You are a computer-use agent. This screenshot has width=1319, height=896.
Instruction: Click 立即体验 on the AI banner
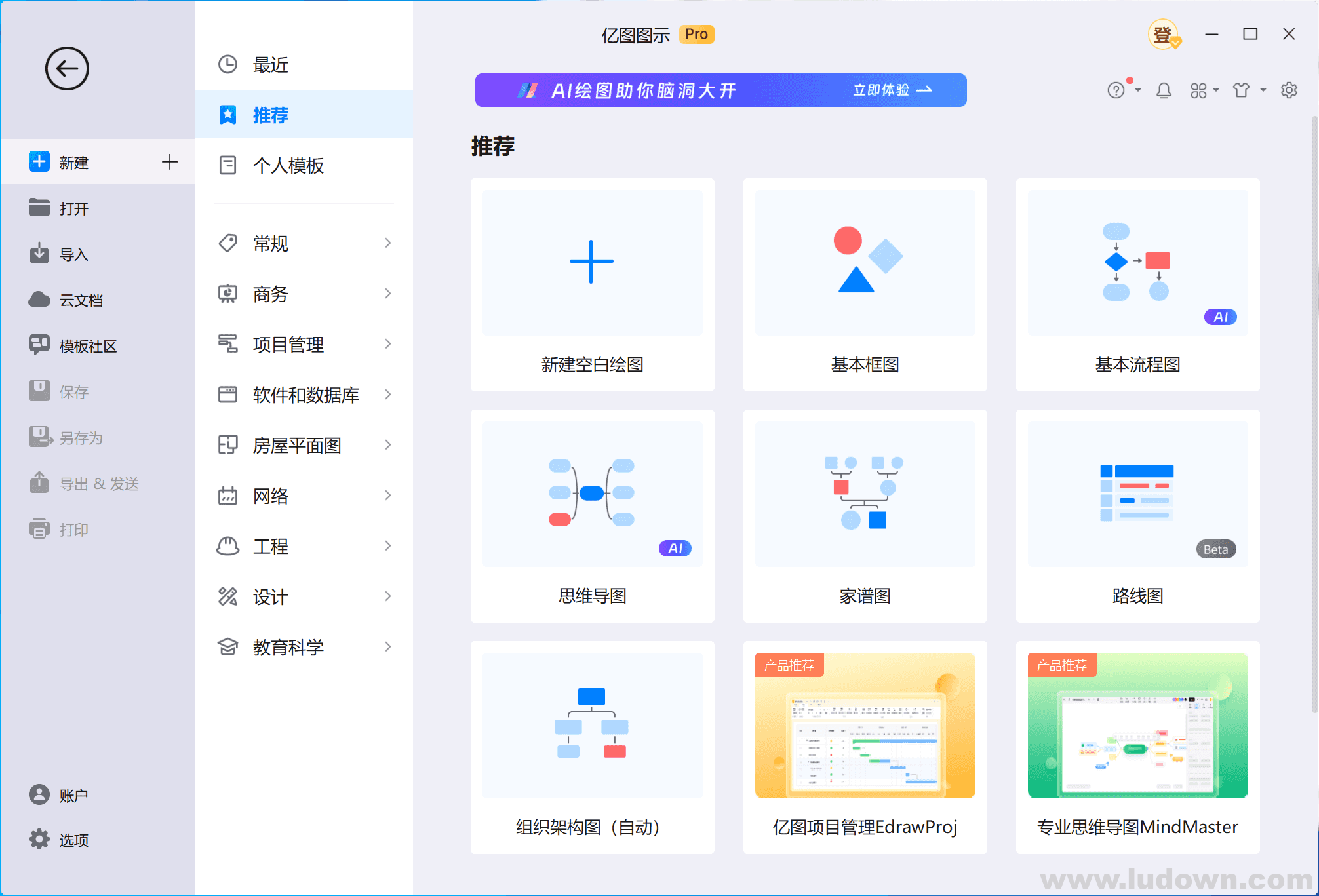point(892,90)
